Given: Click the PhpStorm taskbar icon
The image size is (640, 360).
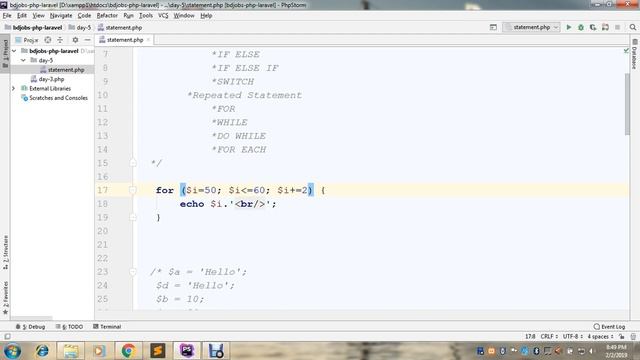Looking at the screenshot, I should (187, 351).
